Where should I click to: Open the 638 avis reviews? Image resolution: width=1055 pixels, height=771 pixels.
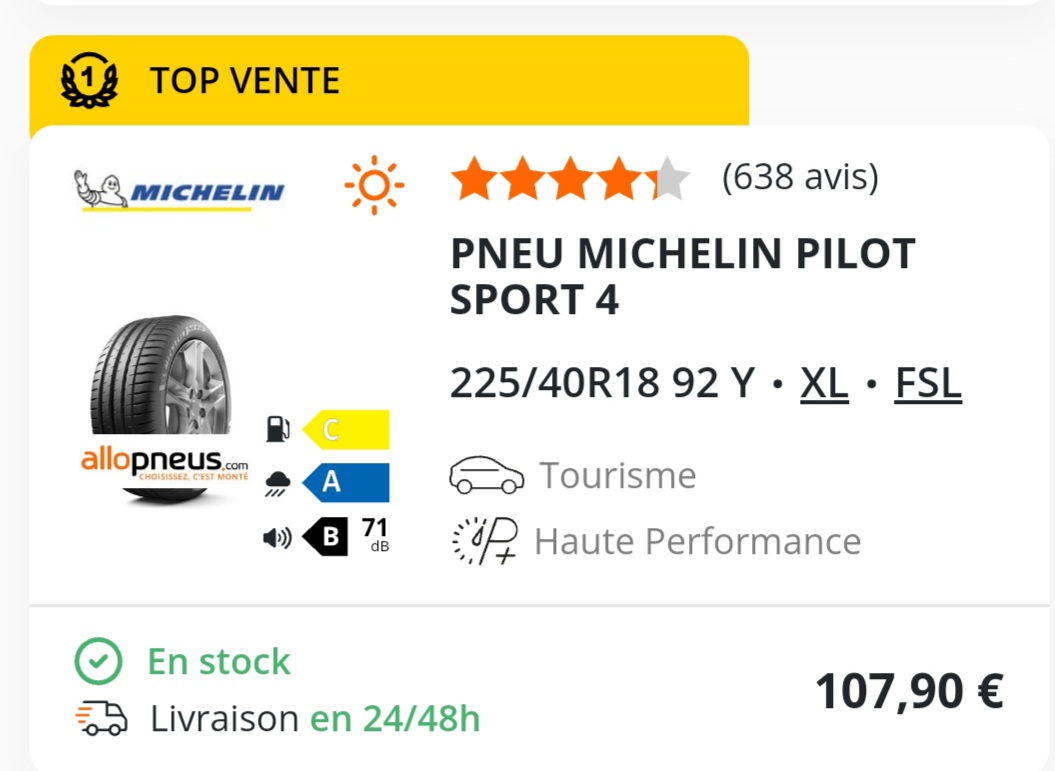coord(800,177)
